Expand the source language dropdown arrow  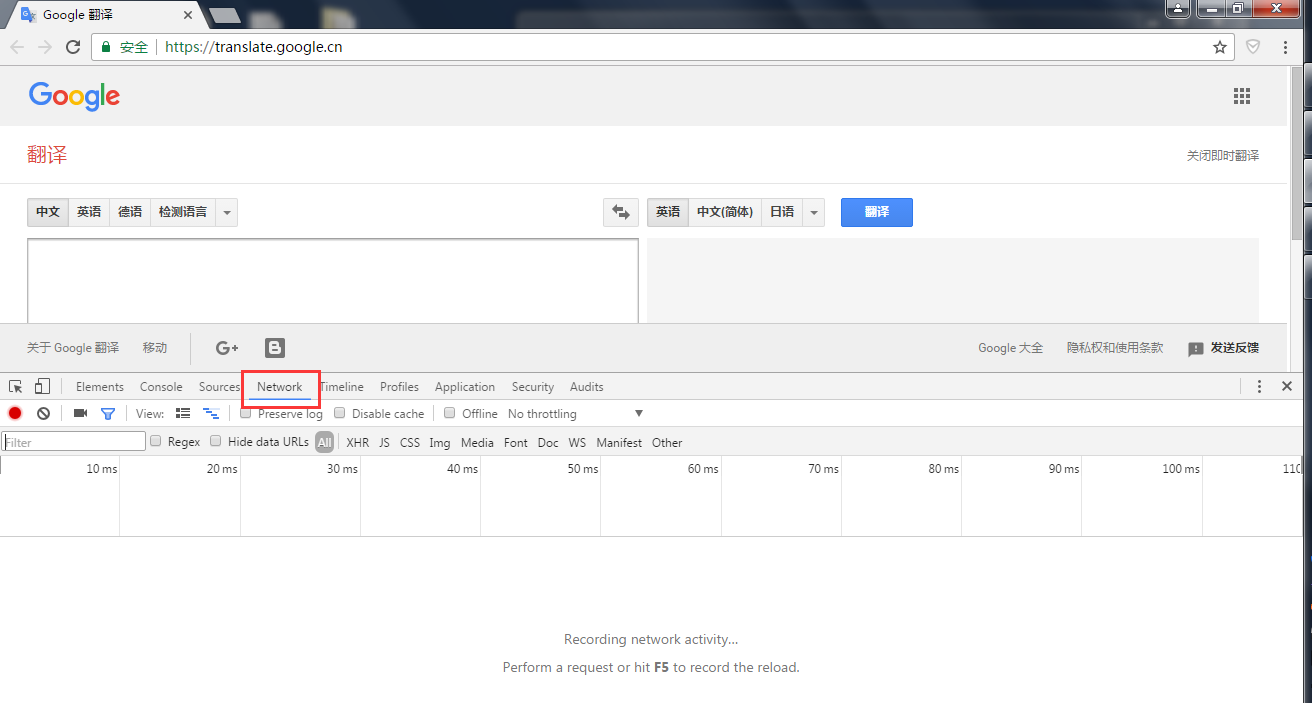[x=227, y=212]
